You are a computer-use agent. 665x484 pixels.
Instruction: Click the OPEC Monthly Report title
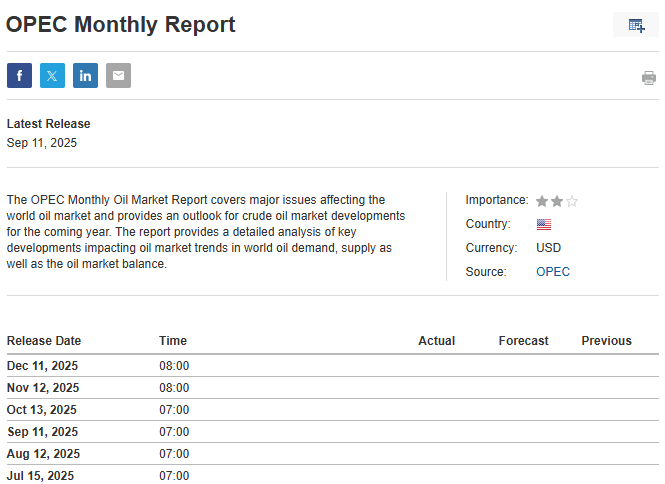click(x=121, y=25)
